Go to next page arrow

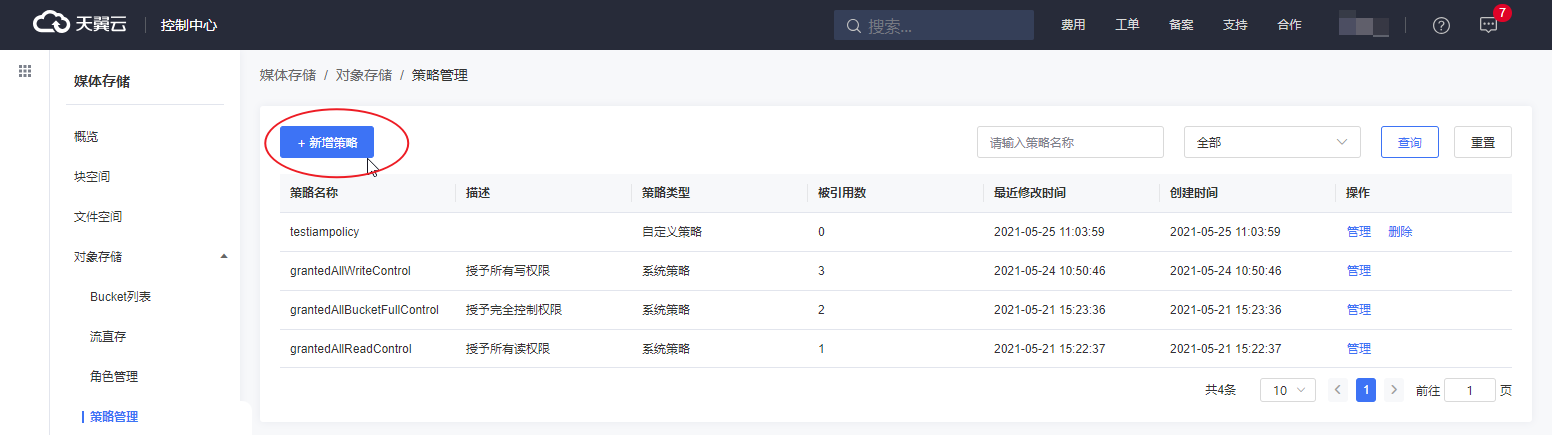tap(1394, 390)
